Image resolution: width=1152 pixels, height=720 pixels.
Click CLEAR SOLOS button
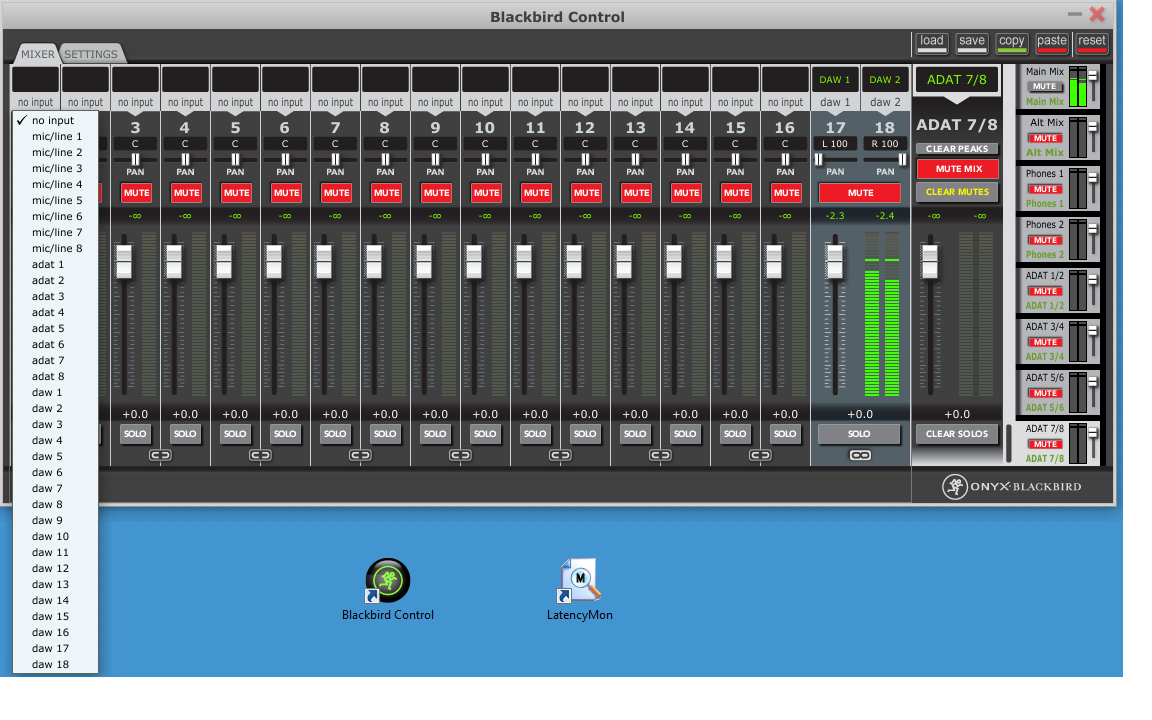pos(957,433)
